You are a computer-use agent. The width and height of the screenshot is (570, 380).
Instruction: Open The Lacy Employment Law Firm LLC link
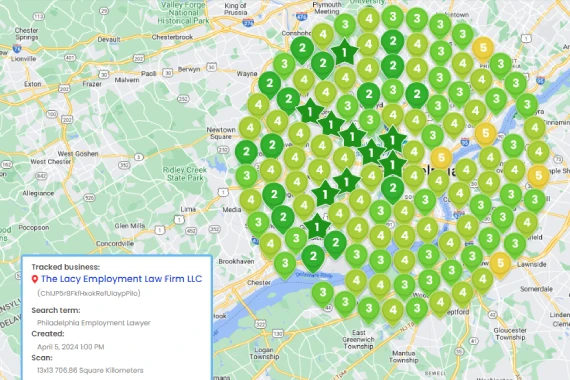121,279
